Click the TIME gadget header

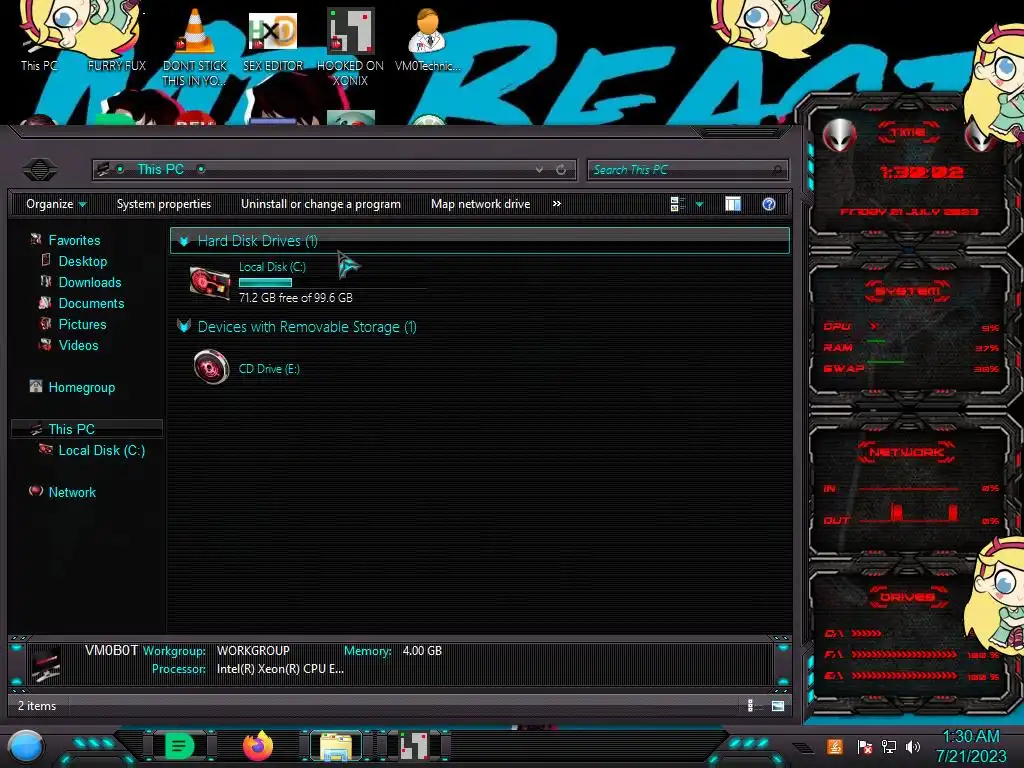pyautogui.click(x=908, y=133)
